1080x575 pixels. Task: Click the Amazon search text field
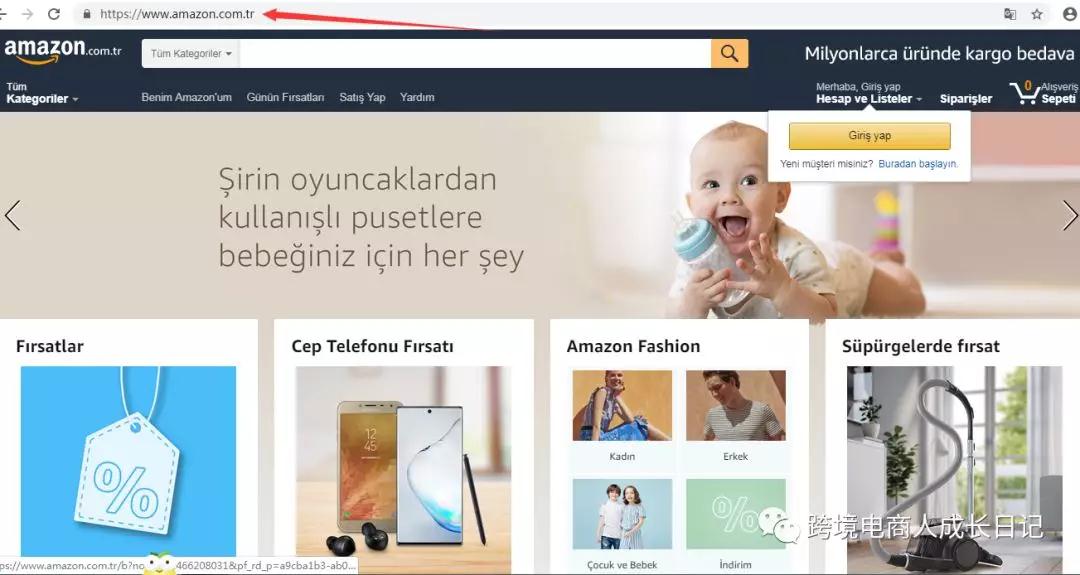(475, 54)
